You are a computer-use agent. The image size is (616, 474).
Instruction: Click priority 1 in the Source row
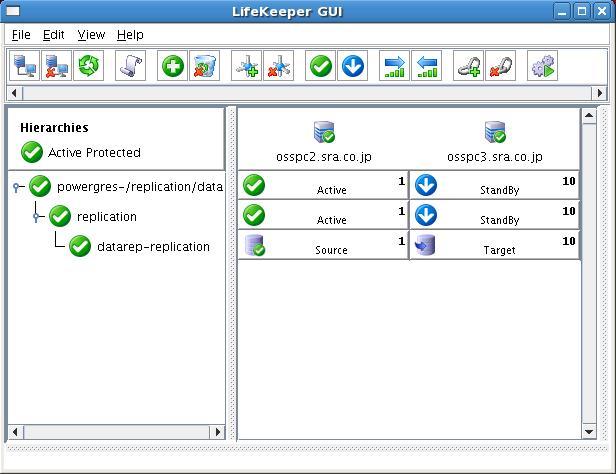pos(401,241)
